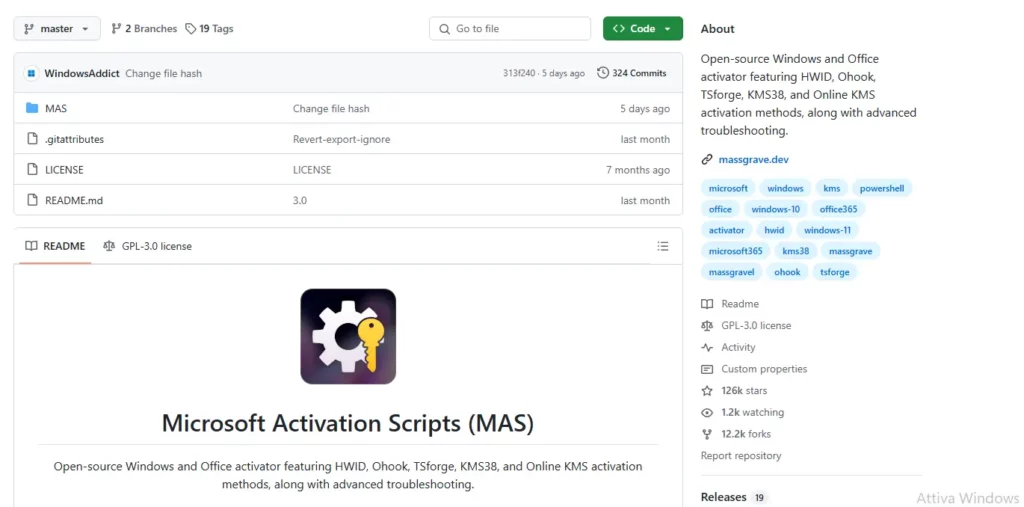Open the Custom properties link
Image resolution: width=1024 pixels, height=507 pixels.
764,369
